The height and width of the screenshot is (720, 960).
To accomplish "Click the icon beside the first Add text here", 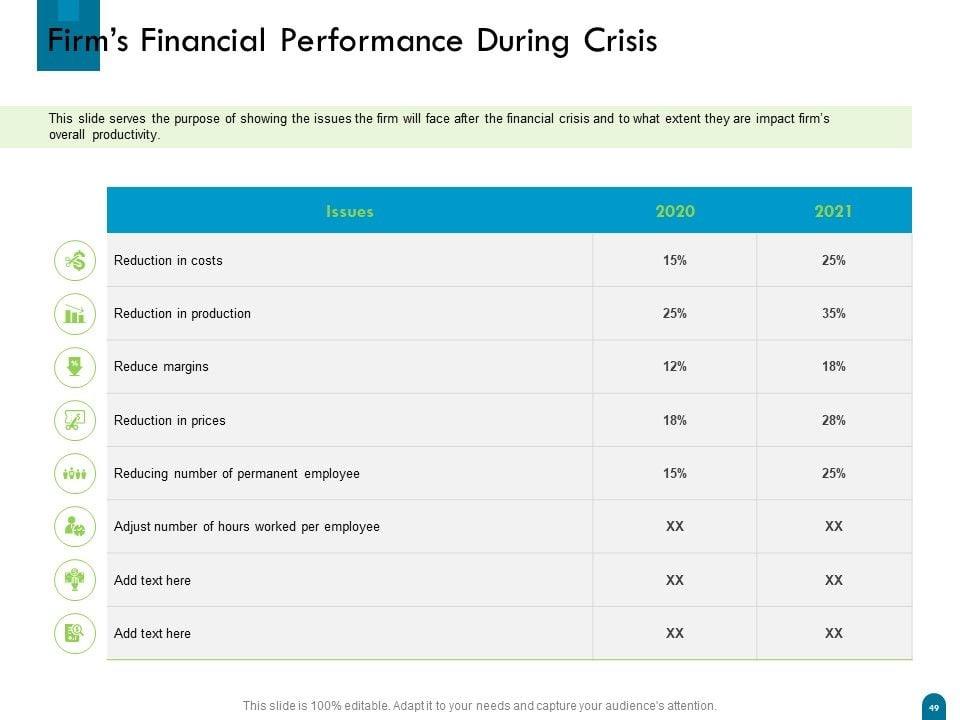I will point(75,580).
